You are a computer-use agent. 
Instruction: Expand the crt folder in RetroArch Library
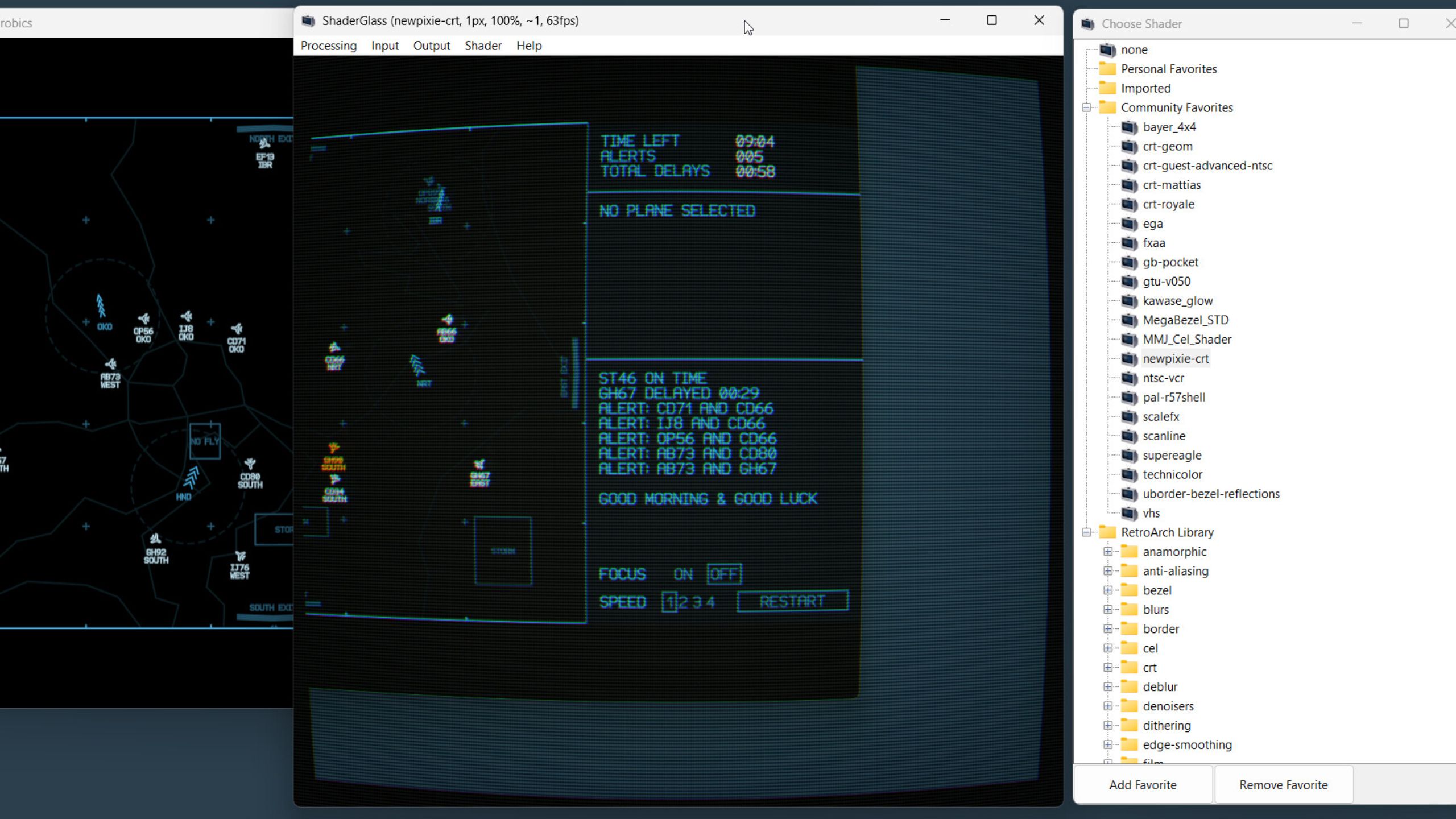click(x=1108, y=668)
